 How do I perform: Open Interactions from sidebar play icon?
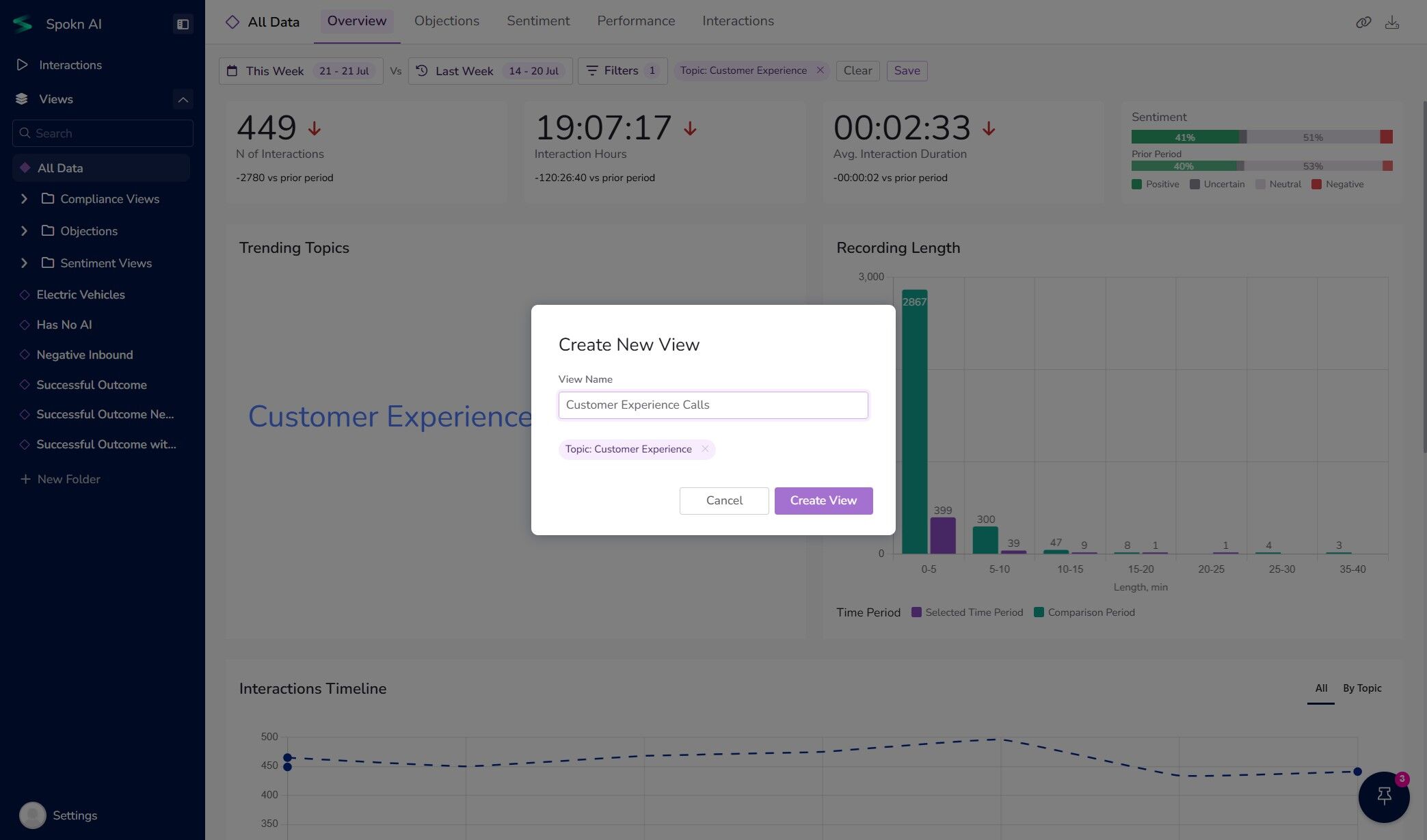point(23,65)
